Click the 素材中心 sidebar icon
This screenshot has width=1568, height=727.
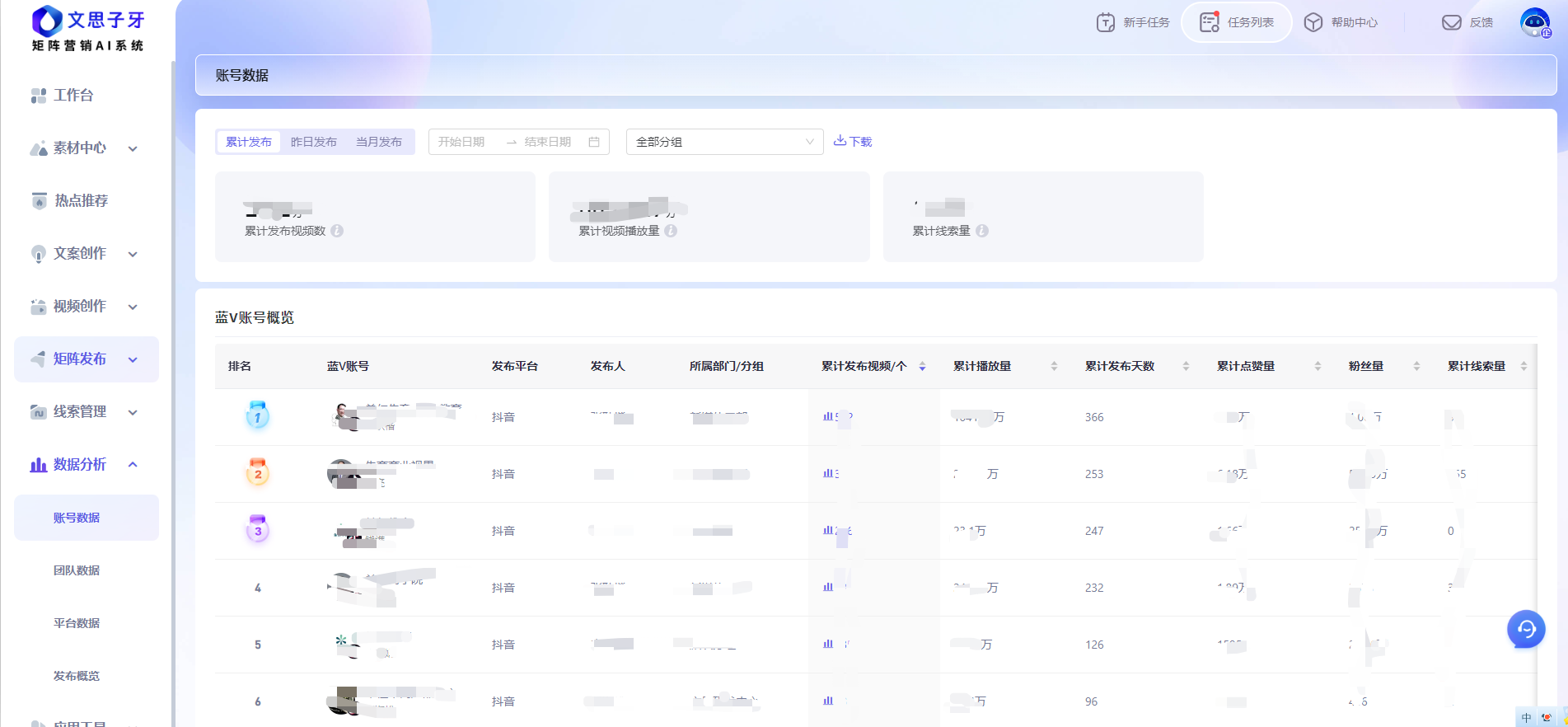tap(39, 148)
